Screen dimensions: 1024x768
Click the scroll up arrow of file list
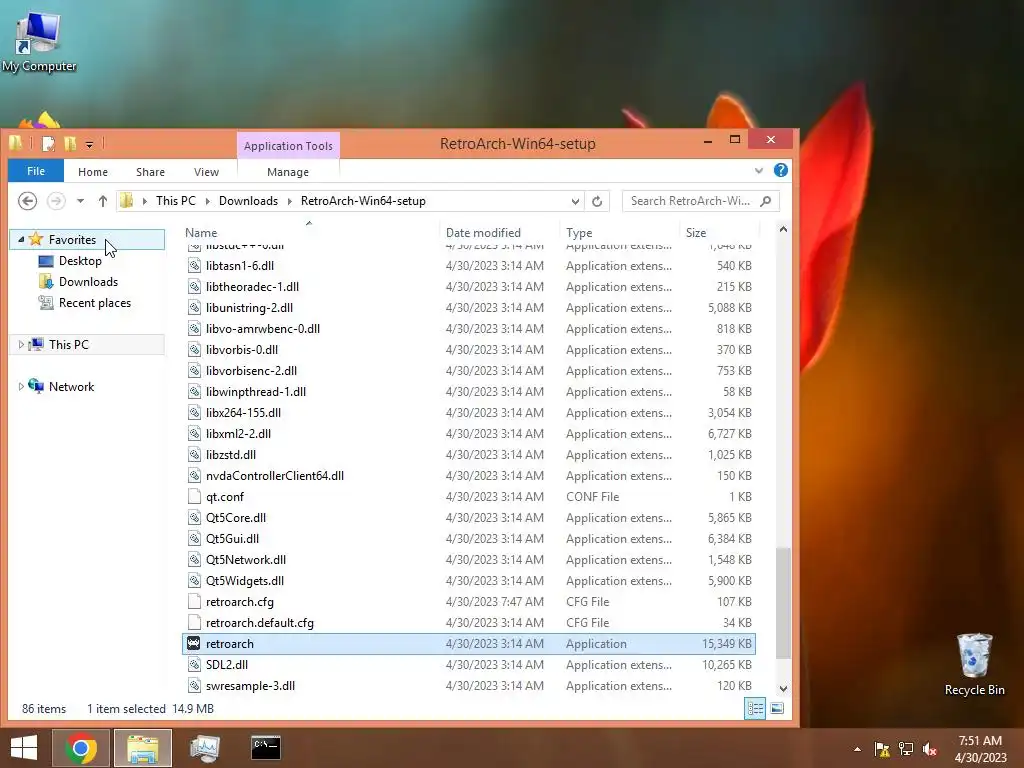point(783,229)
